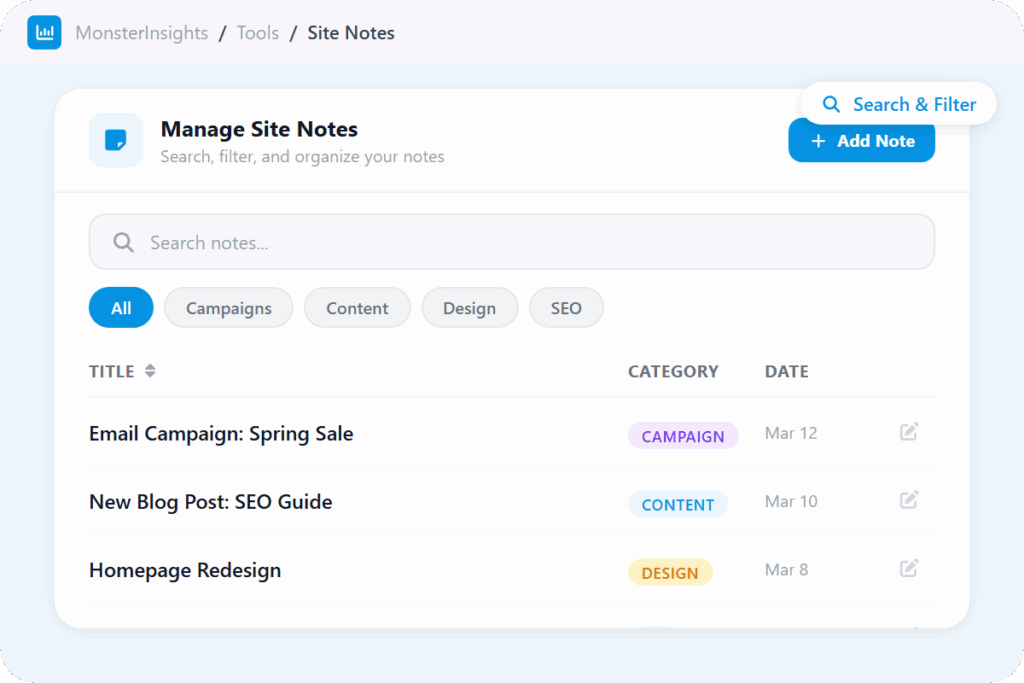Open MonsterInsights breadcrumb link
This screenshot has height=683, width=1024.
coord(141,33)
